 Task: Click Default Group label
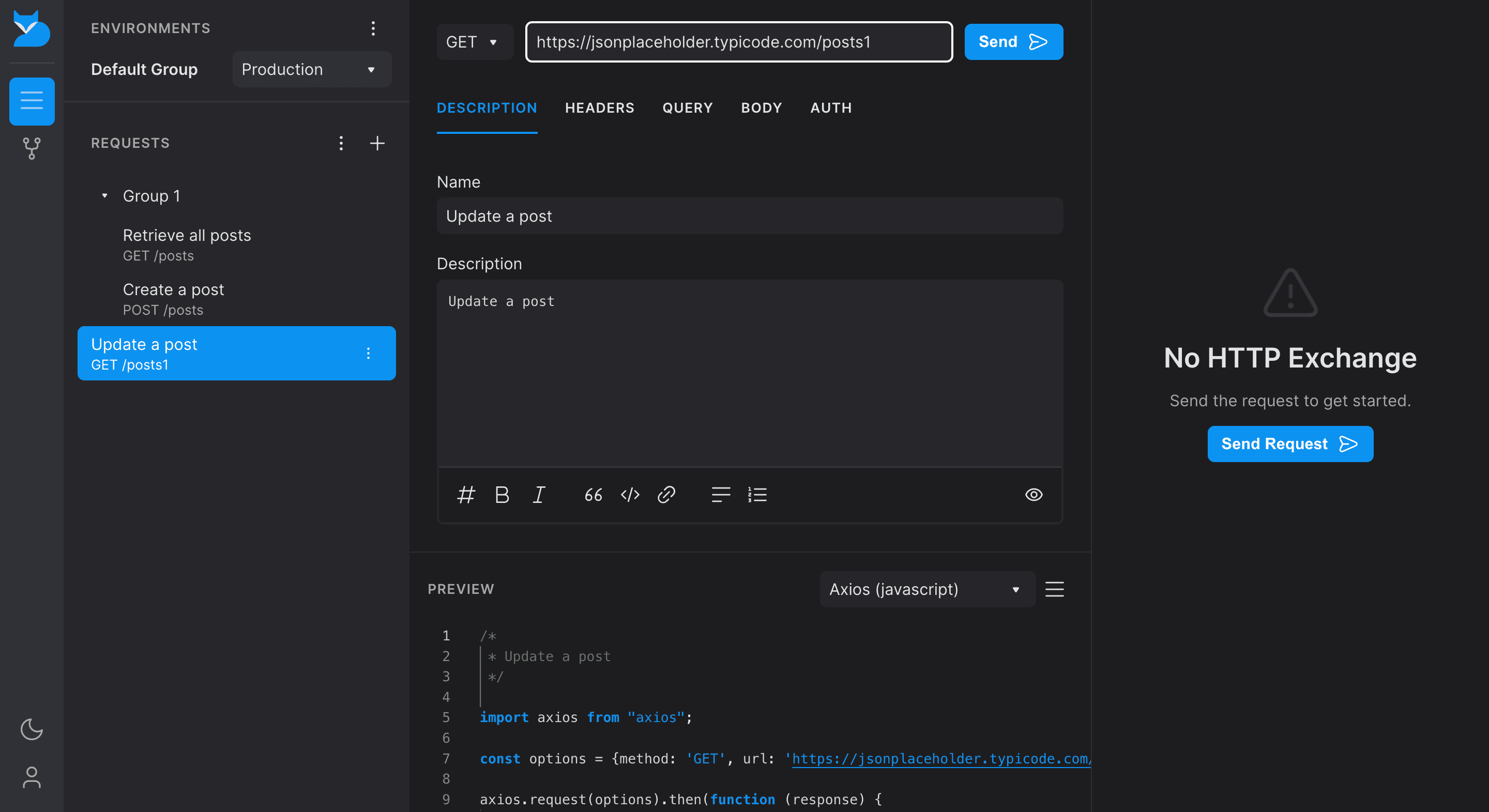coord(145,69)
